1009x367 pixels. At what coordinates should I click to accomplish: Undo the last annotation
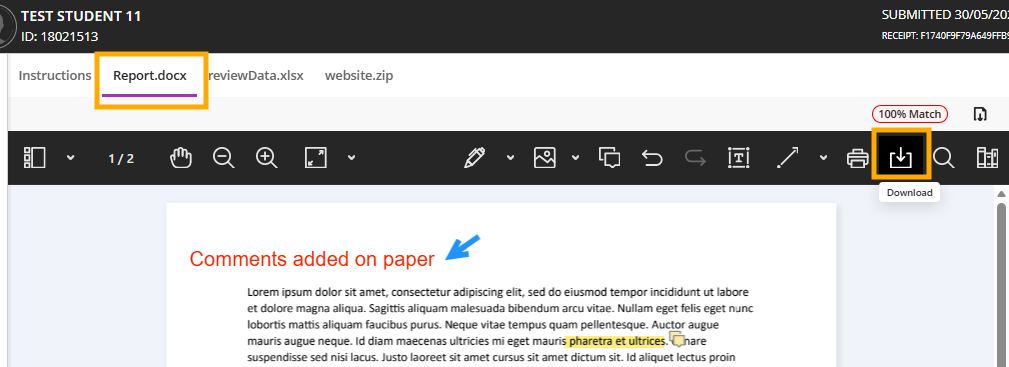(x=653, y=158)
